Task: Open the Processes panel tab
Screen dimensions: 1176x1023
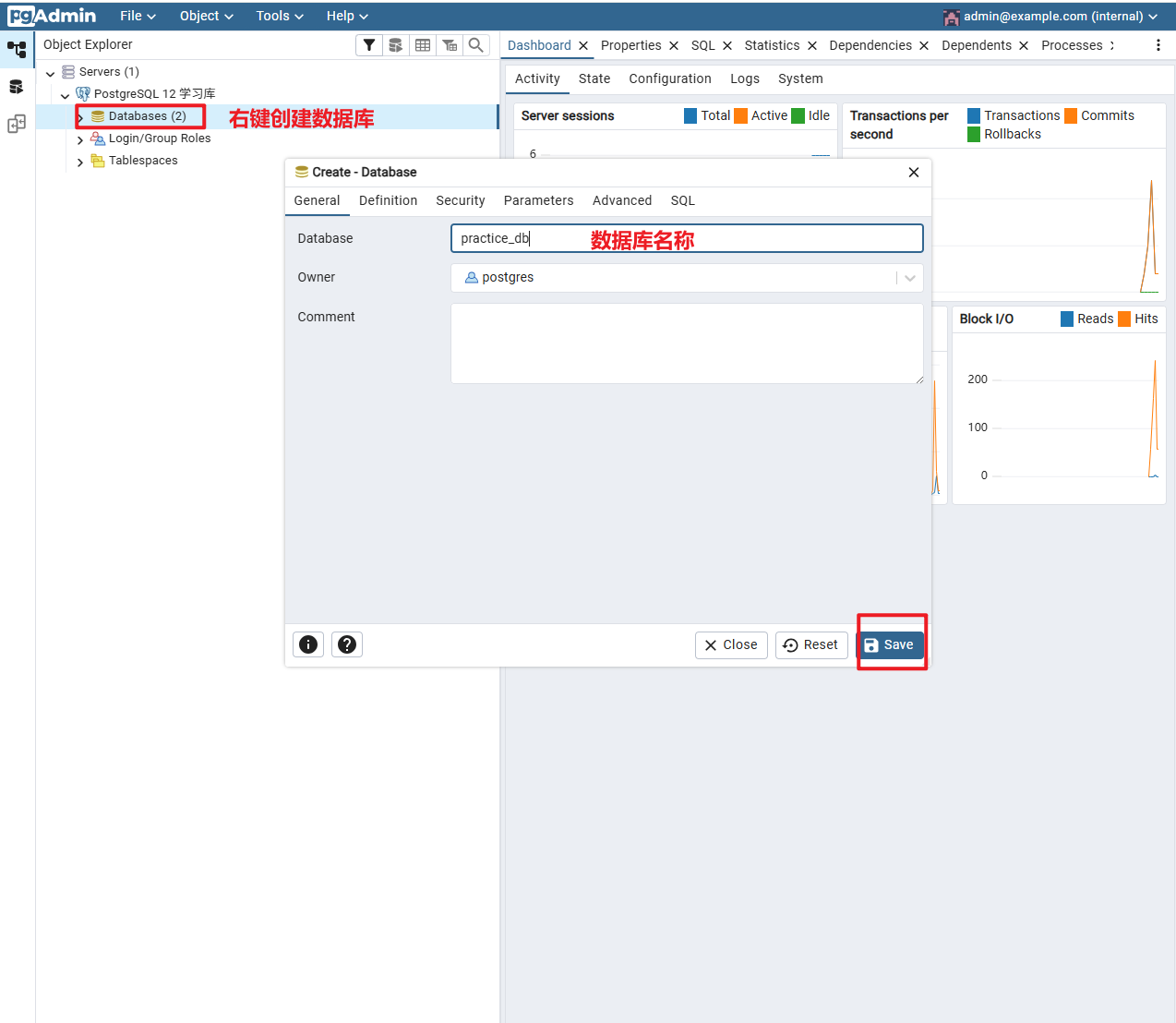Action: pos(1072,45)
